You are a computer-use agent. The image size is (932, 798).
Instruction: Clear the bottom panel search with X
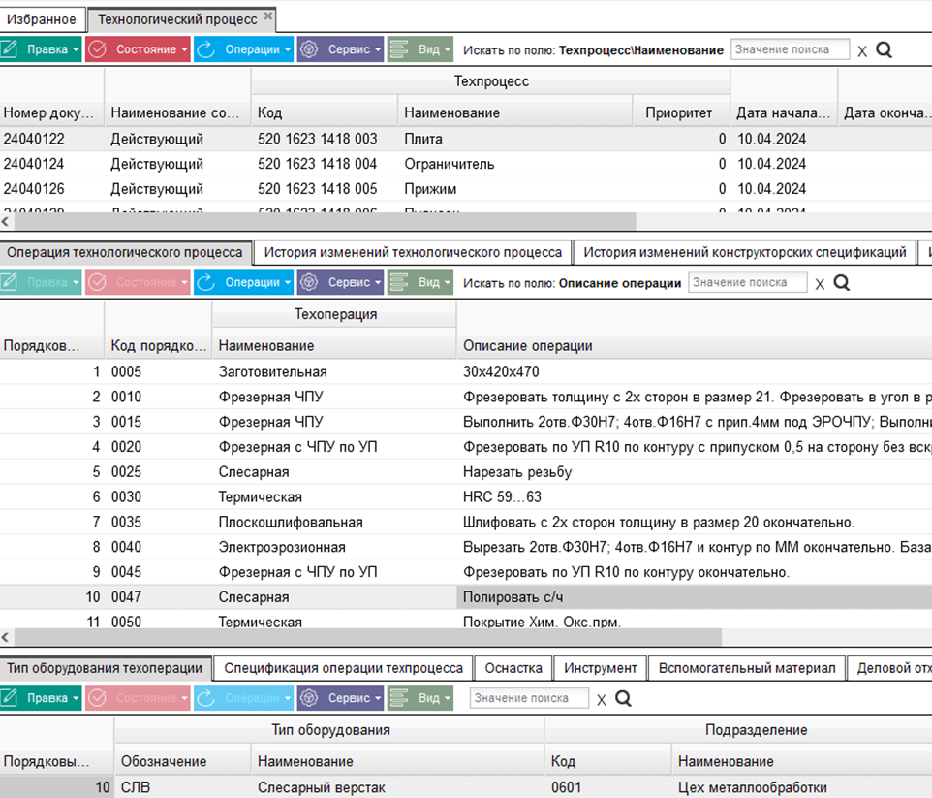point(602,700)
